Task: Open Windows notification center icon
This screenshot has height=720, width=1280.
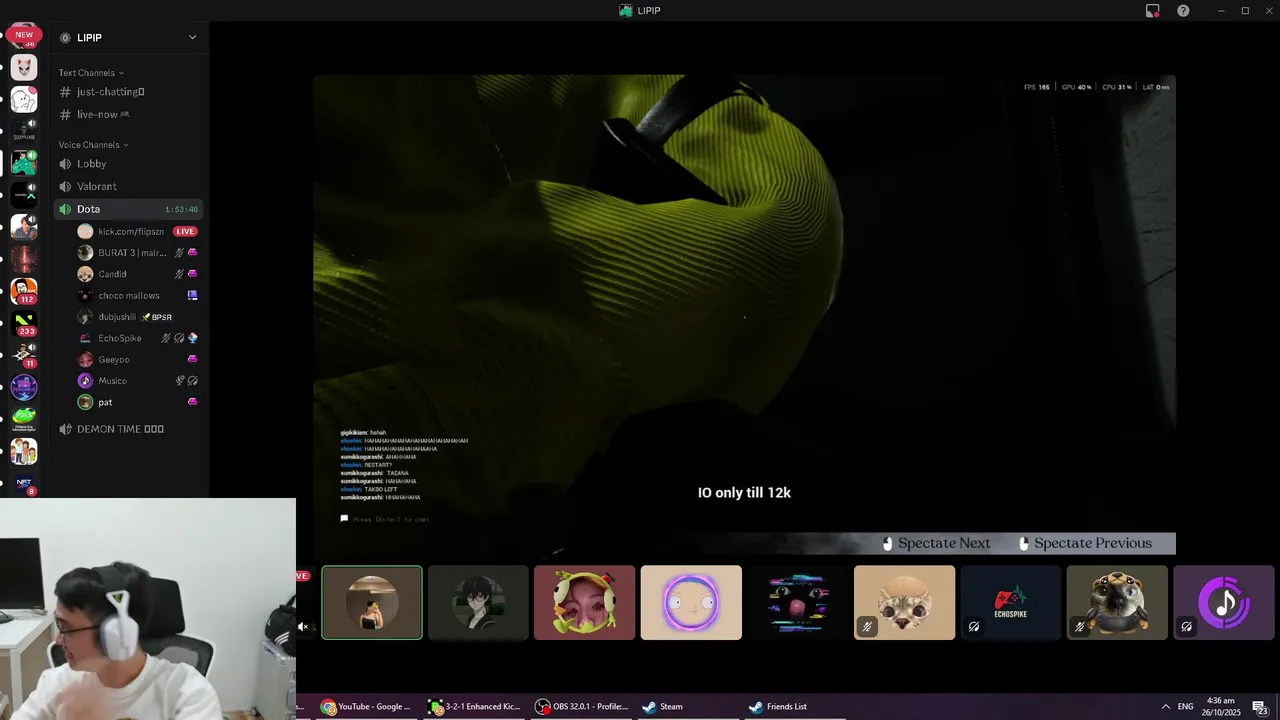Action: (1261, 707)
